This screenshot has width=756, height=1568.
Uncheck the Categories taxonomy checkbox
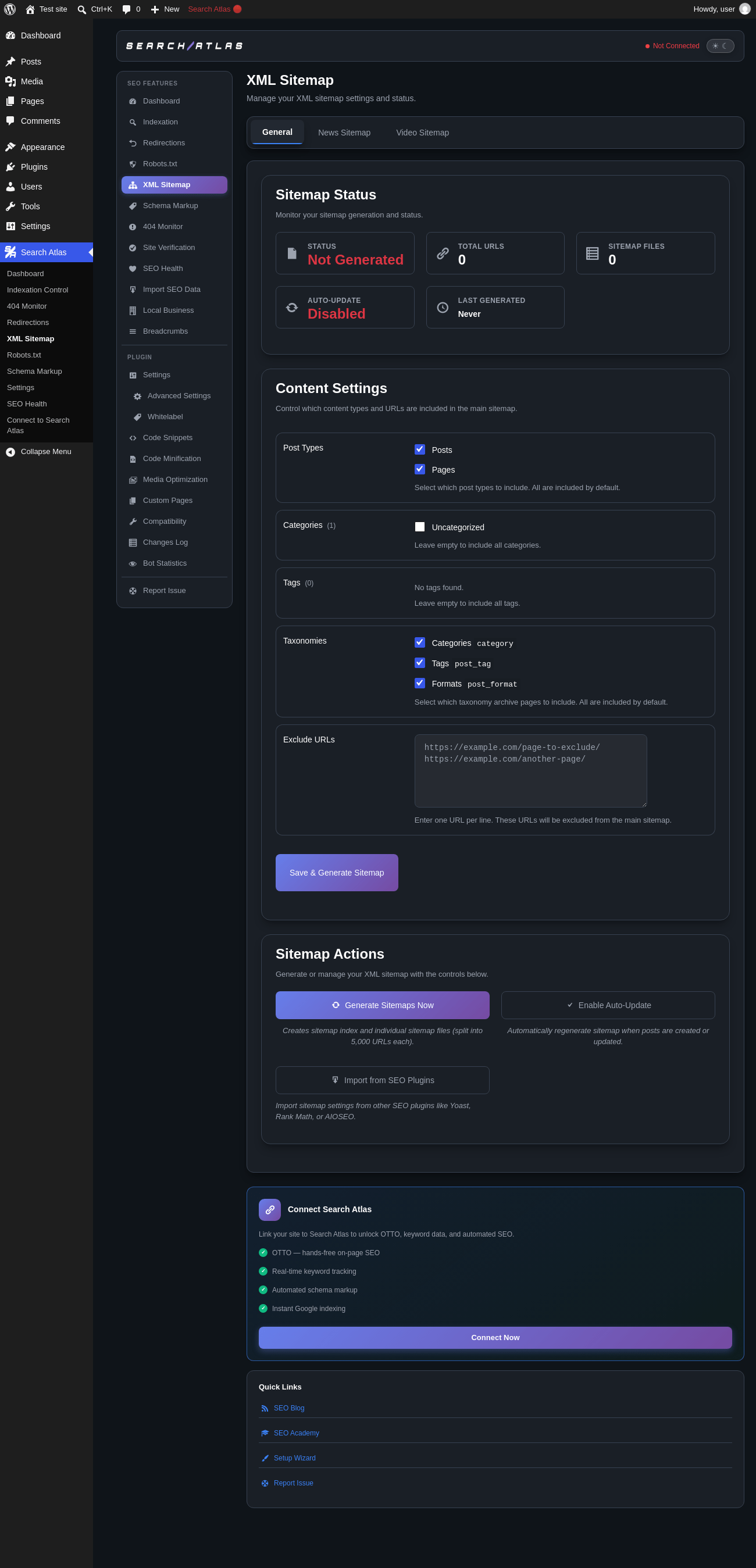[x=419, y=642]
